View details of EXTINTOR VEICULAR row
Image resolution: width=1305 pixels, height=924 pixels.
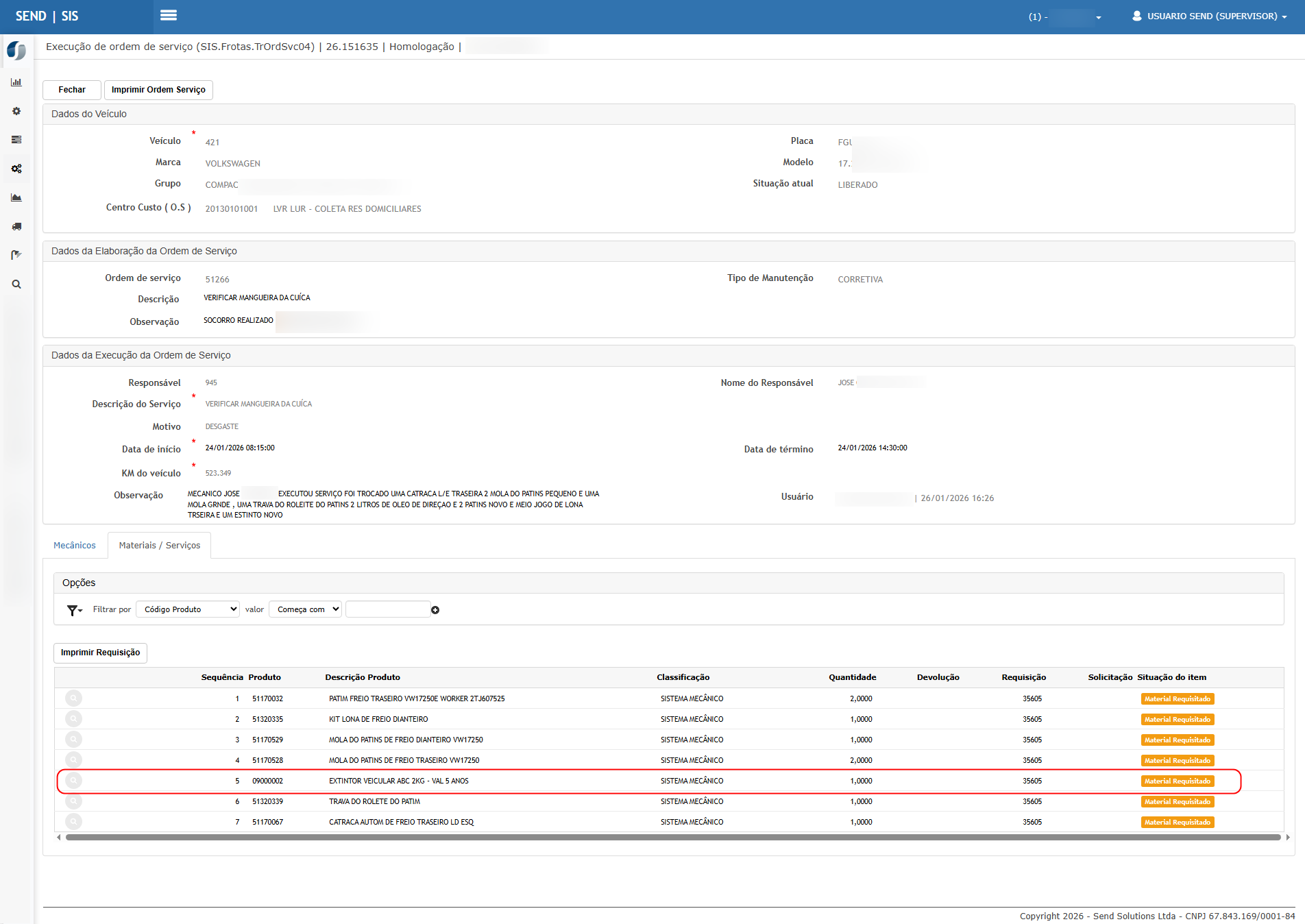point(73,781)
